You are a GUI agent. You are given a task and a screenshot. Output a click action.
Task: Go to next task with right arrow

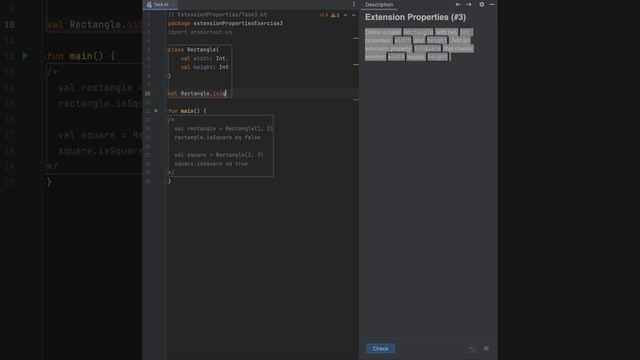[469, 4]
